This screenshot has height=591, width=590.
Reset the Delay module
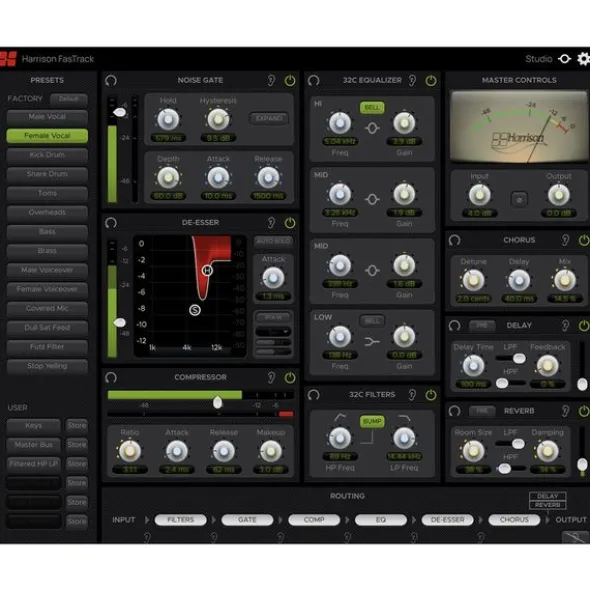[455, 326]
